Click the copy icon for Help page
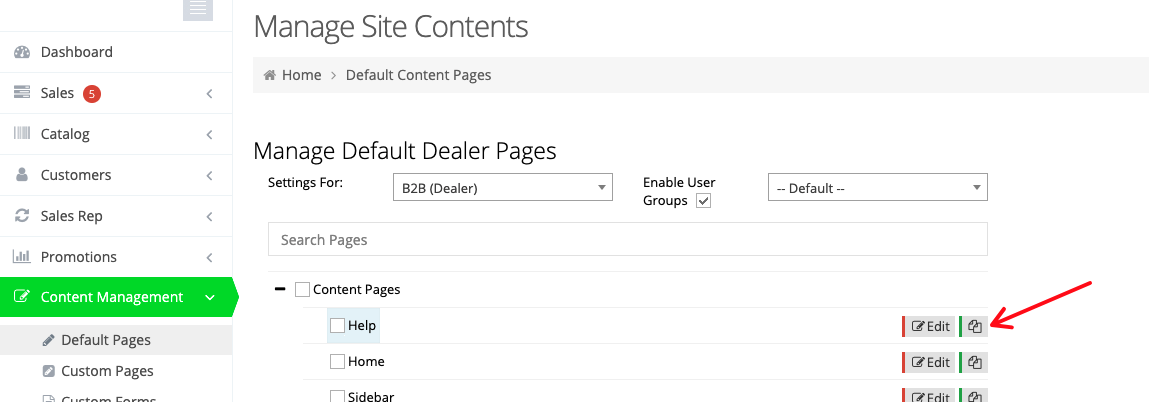Screen dimensions: 1149x402 [974, 326]
